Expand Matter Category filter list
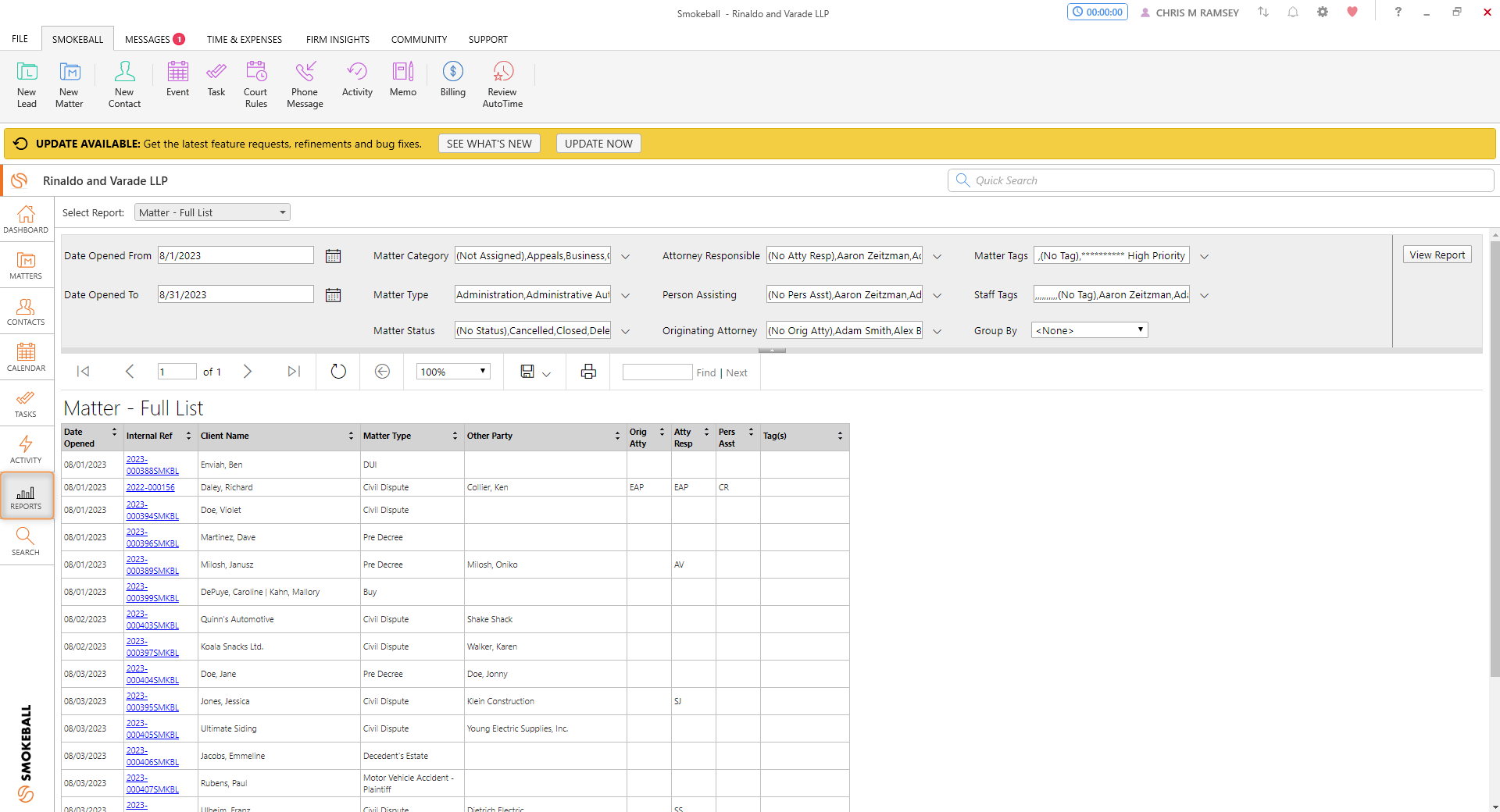1500x812 pixels. [x=626, y=256]
